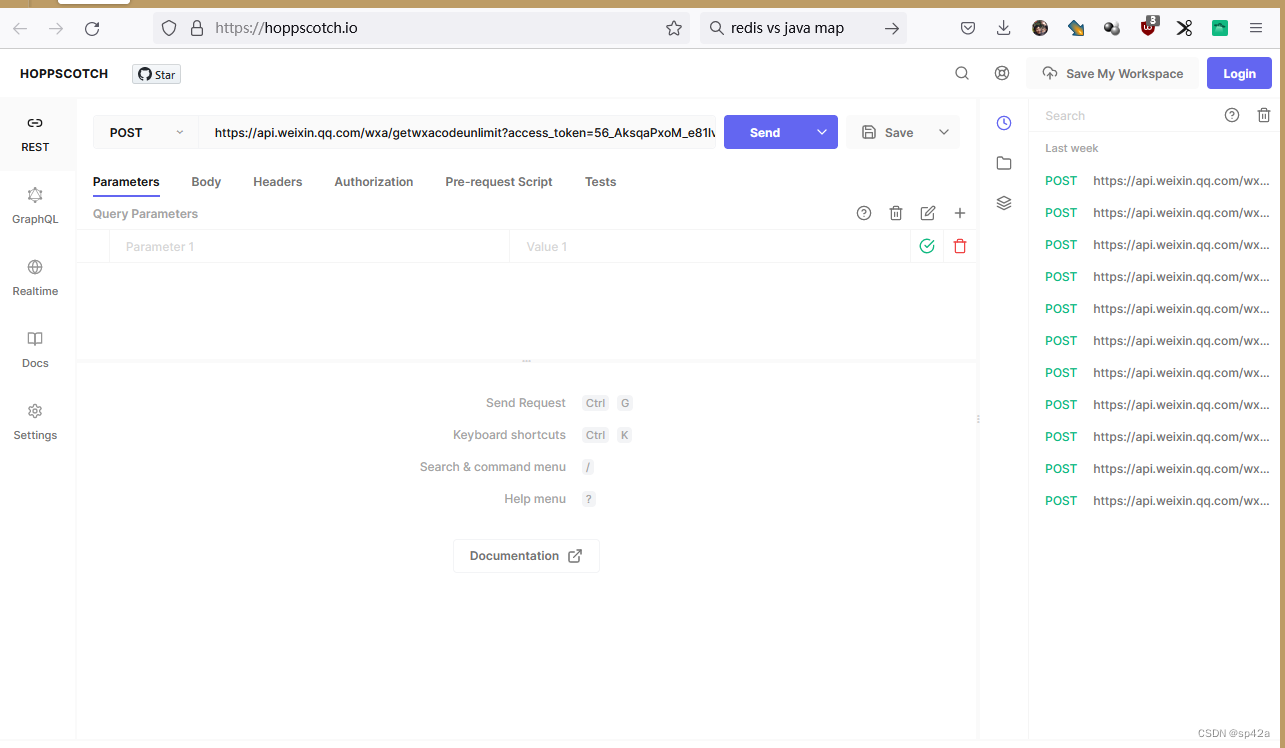The height and width of the screenshot is (748, 1285).
Task: Click the GitHub Star button
Action: click(156, 74)
